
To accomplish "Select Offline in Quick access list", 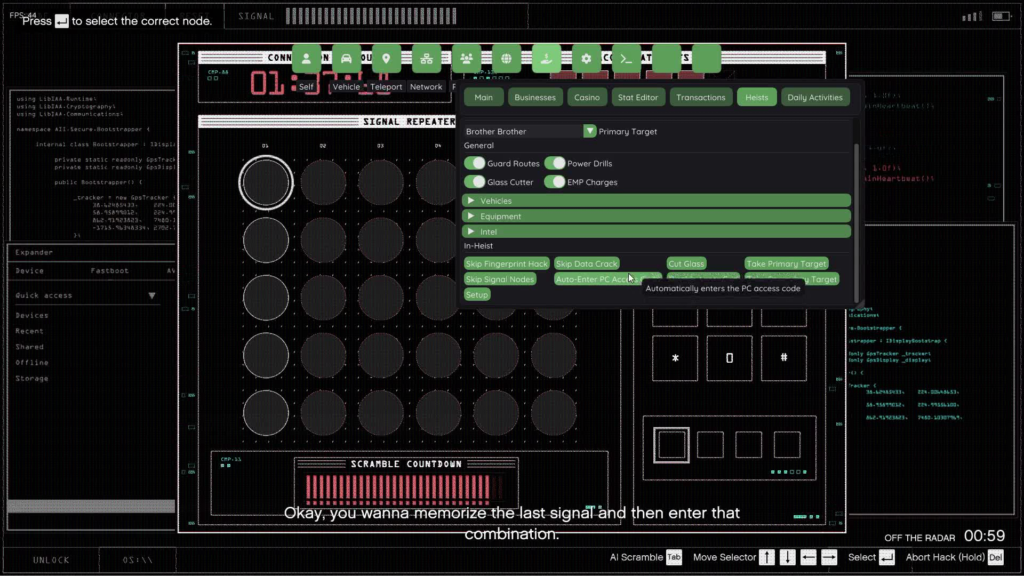I will click(32, 362).
